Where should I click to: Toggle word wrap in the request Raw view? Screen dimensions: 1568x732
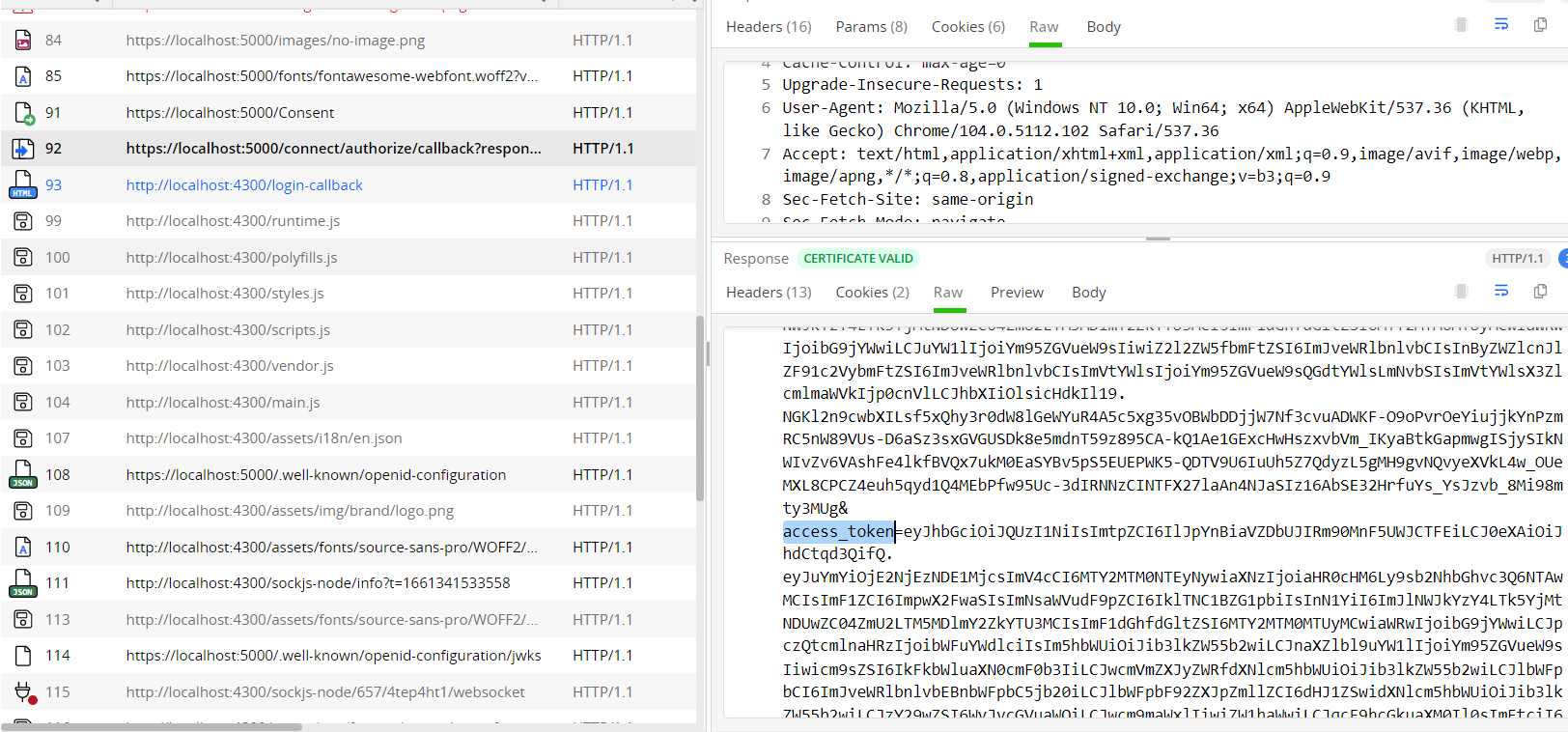(x=1501, y=24)
